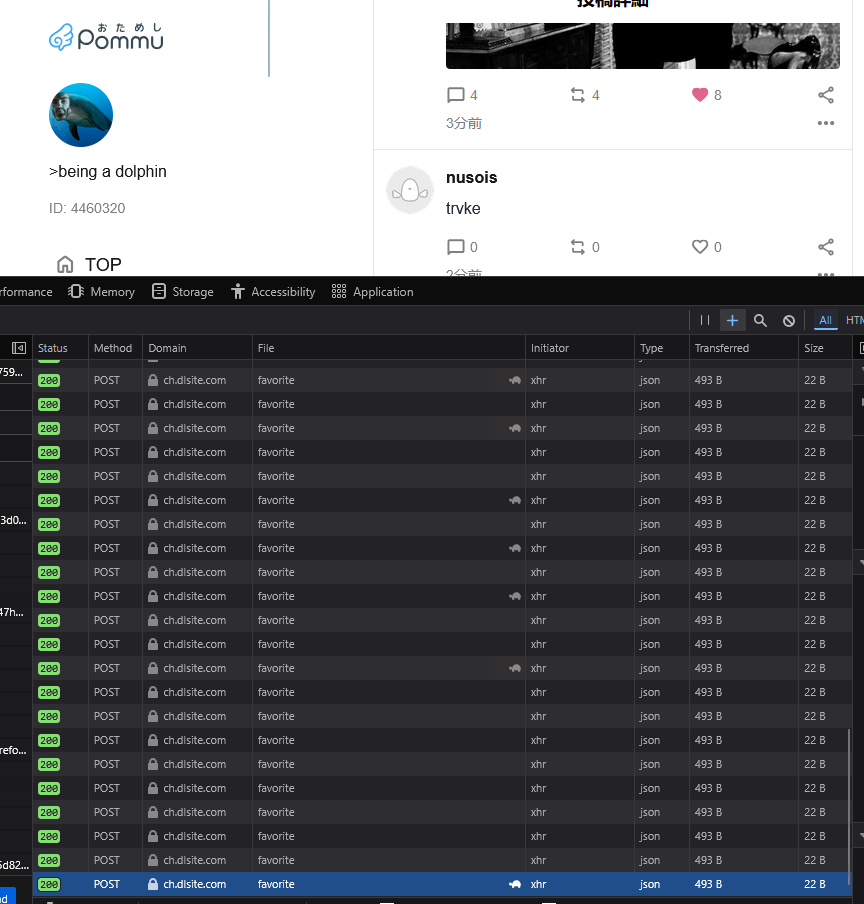The height and width of the screenshot is (904, 864).
Task: Open the Accessibility devtools tab
Action: [272, 292]
